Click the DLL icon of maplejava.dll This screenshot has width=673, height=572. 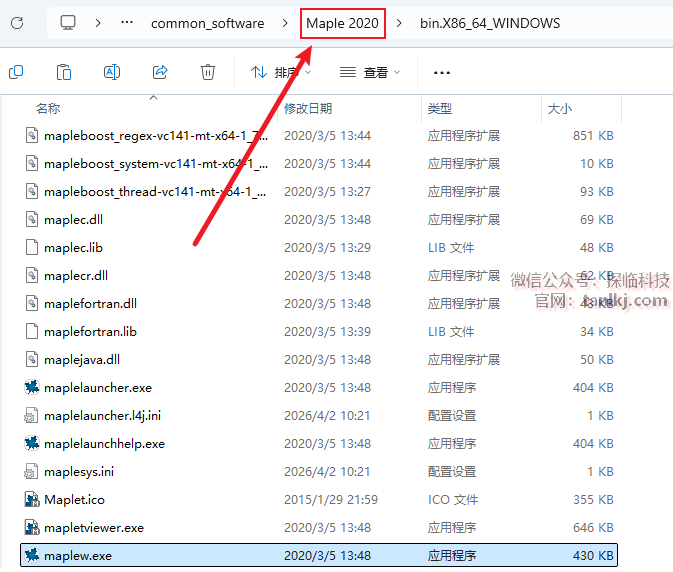(32, 360)
